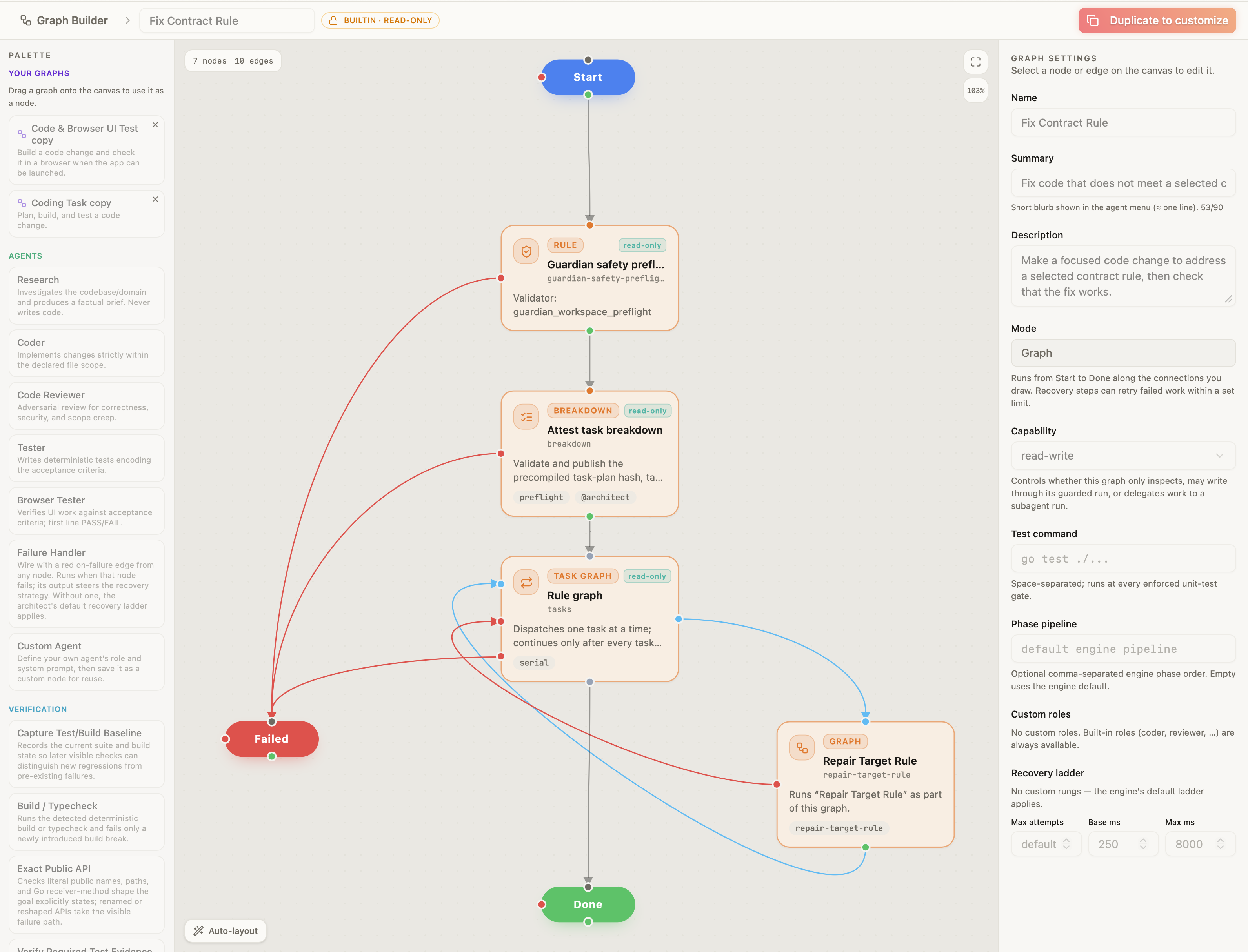
Task: Select the Start node on canvas
Action: click(x=588, y=77)
